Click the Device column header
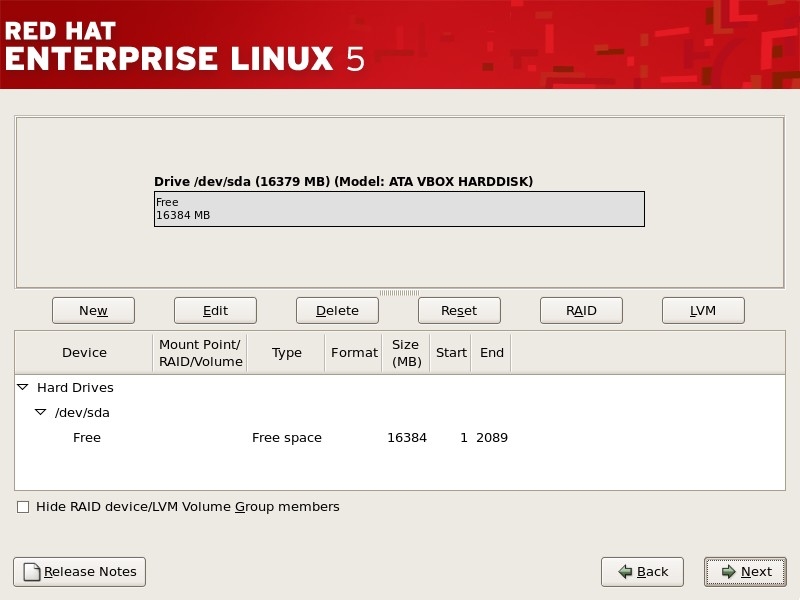This screenshot has width=800, height=600. 84,353
